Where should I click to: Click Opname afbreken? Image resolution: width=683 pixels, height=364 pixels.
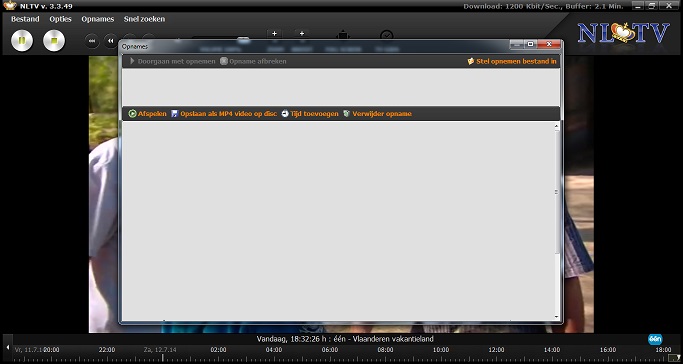tap(253, 61)
